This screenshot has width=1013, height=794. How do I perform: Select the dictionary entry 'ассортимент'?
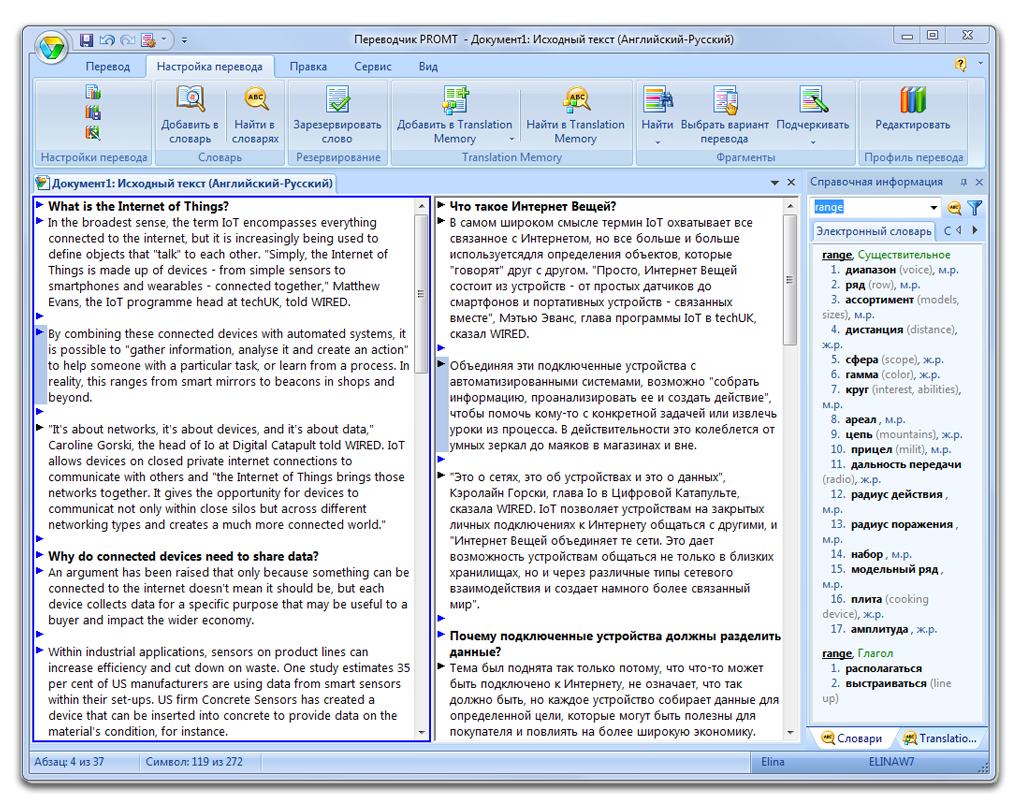(x=879, y=300)
